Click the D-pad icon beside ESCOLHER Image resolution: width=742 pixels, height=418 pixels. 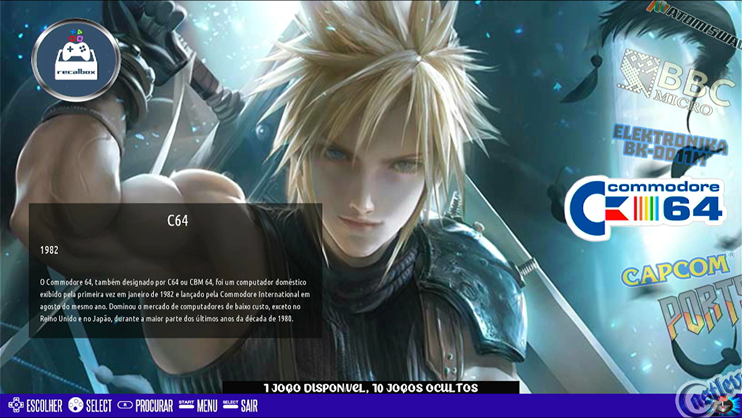tap(16, 406)
